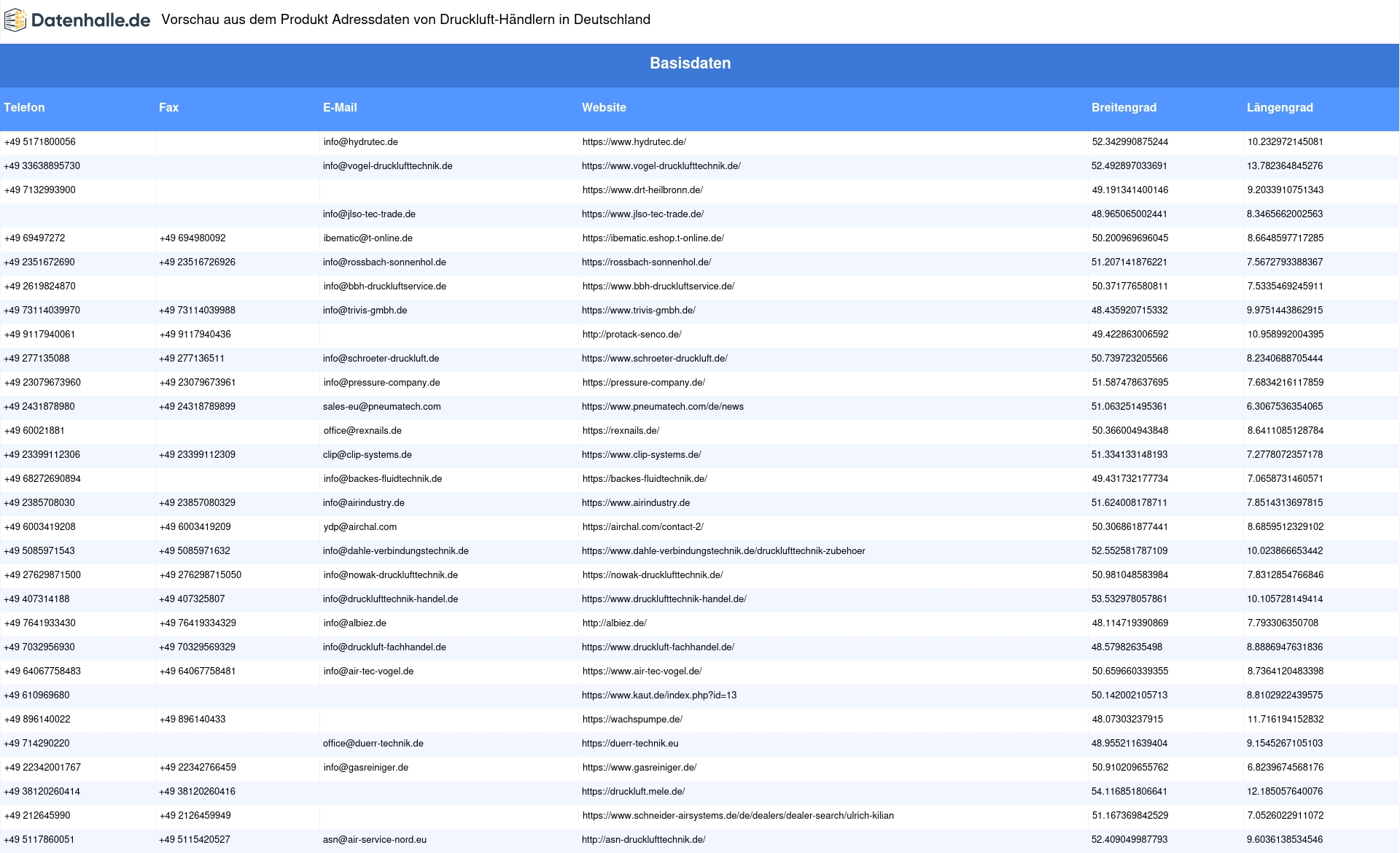The height and width of the screenshot is (853, 1400).
Task: Click the Basisdaten section heading
Action: point(691,63)
